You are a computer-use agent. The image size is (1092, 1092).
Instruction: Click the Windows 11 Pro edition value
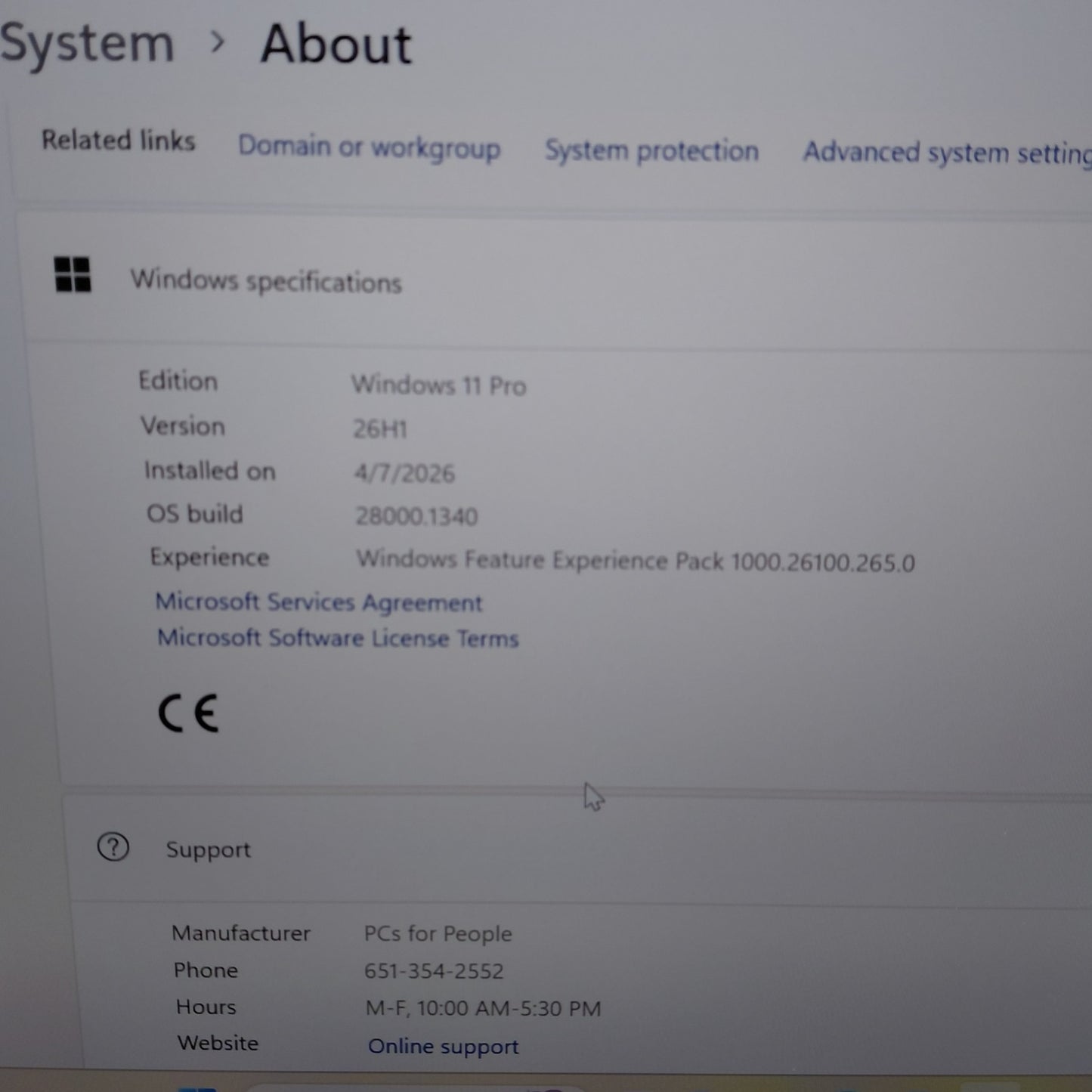tap(438, 385)
